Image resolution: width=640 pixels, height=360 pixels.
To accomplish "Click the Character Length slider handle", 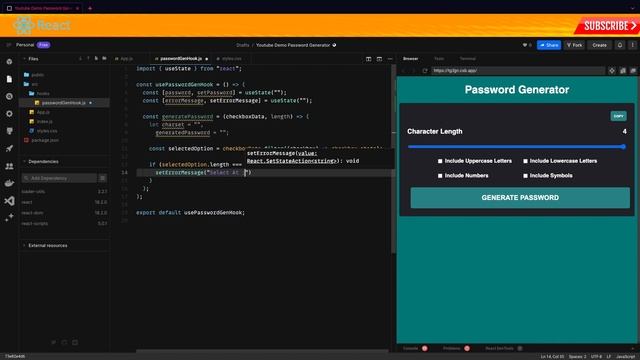I will tap(623, 147).
